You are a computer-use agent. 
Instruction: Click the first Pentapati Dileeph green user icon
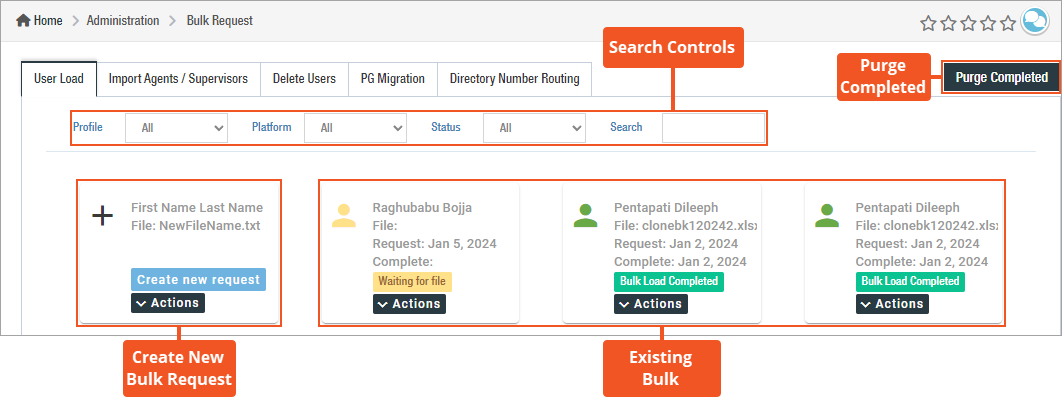point(586,215)
